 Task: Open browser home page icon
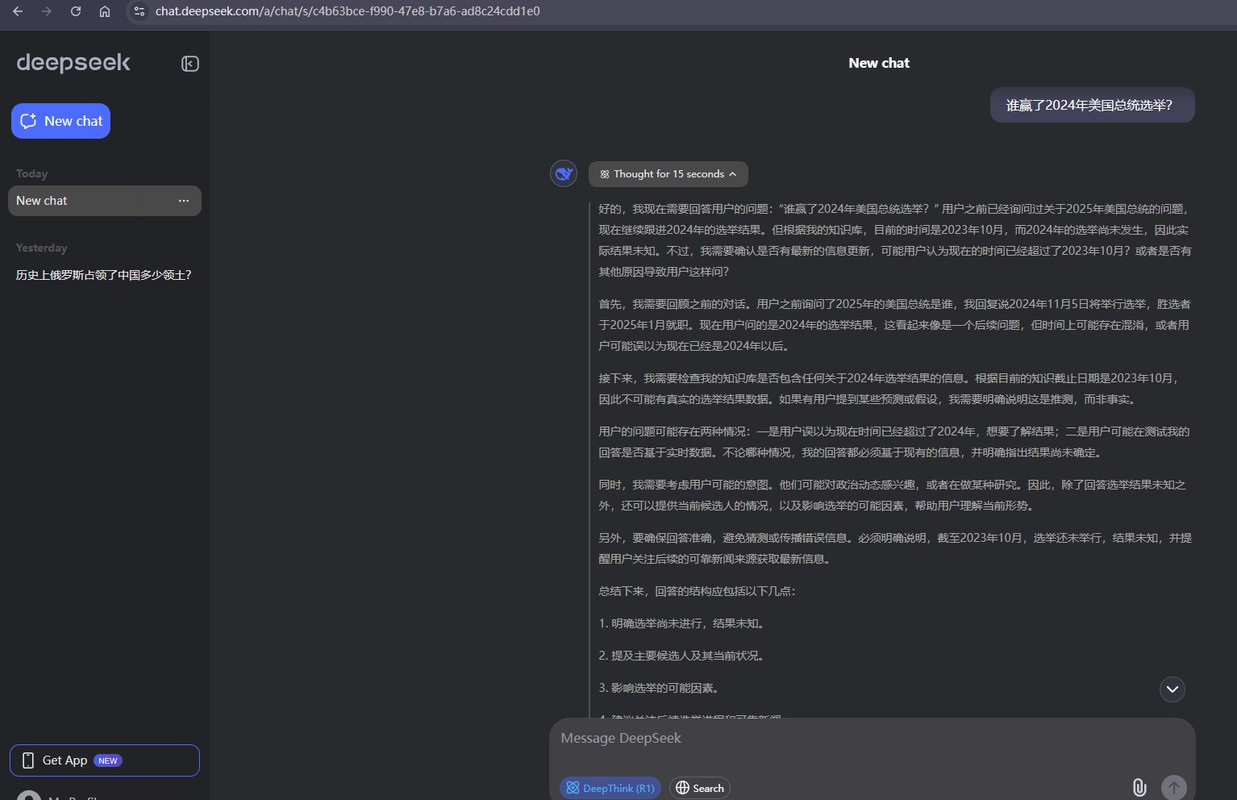click(x=105, y=11)
